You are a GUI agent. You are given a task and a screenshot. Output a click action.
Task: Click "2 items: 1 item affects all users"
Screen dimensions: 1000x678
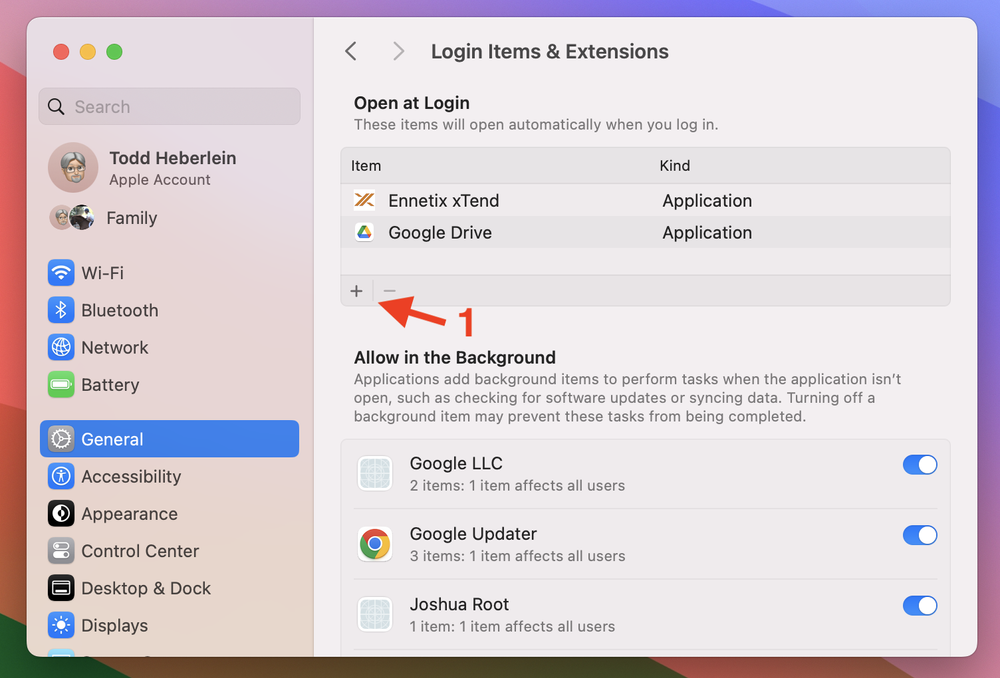(x=517, y=485)
